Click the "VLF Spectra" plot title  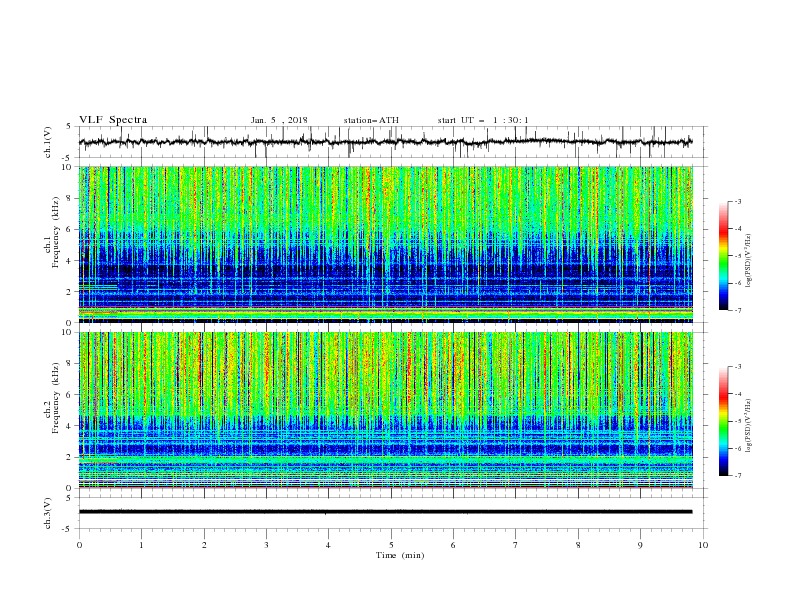(x=113, y=120)
